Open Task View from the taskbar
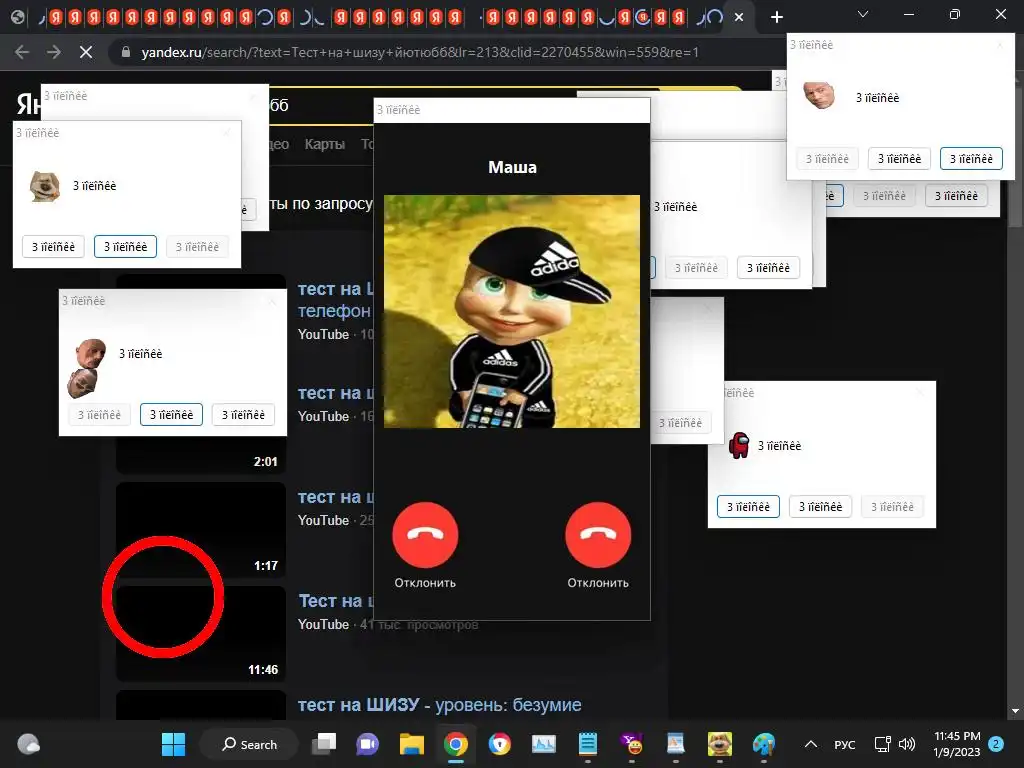This screenshot has width=1024, height=768. pos(324,744)
